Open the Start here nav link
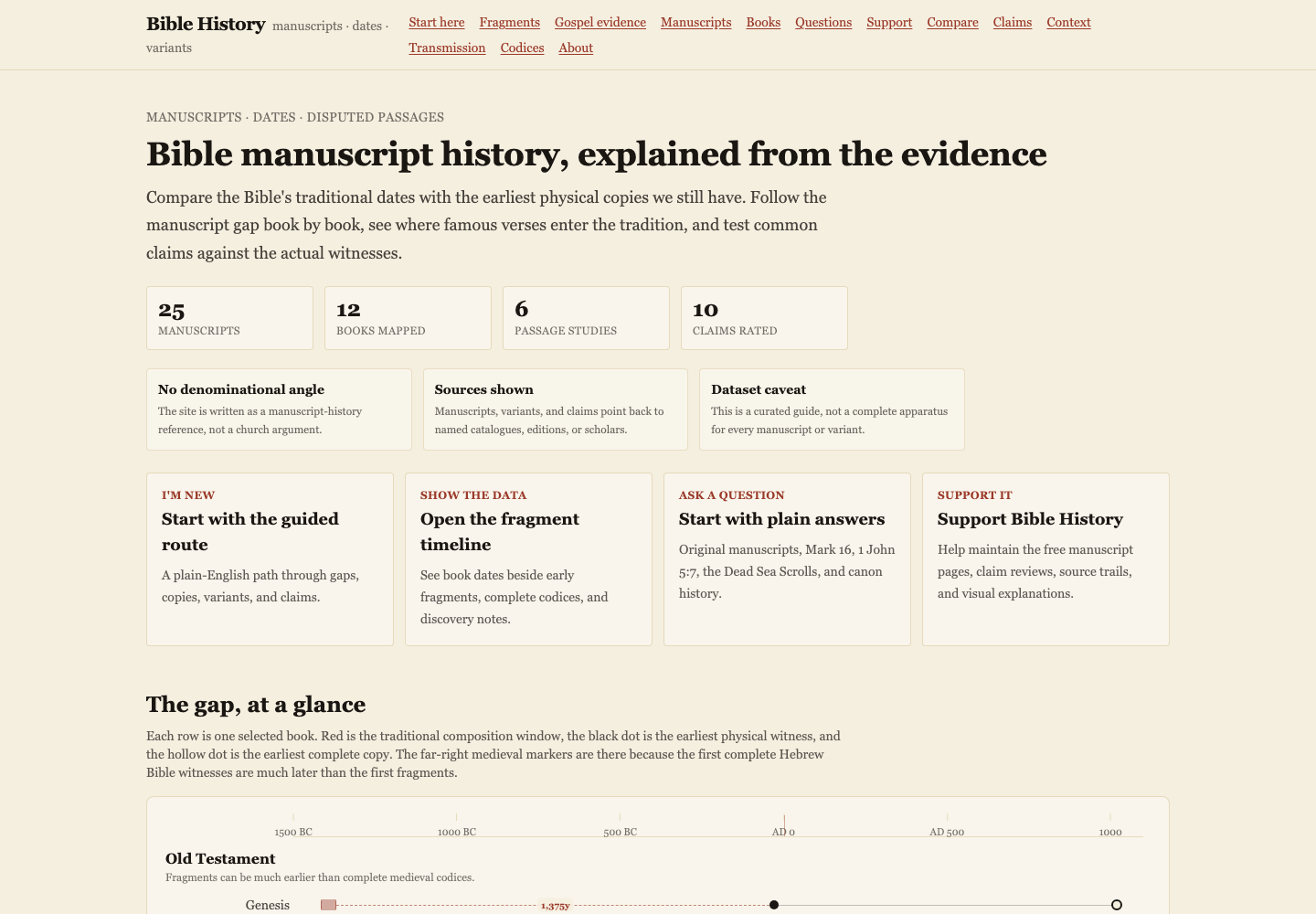 click(x=436, y=22)
